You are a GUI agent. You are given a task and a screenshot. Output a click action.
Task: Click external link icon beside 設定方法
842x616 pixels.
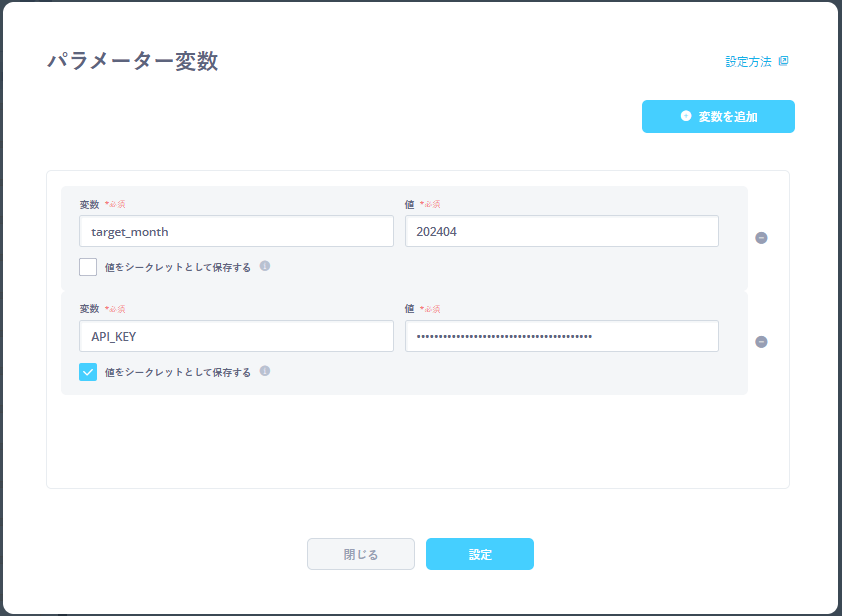(783, 61)
